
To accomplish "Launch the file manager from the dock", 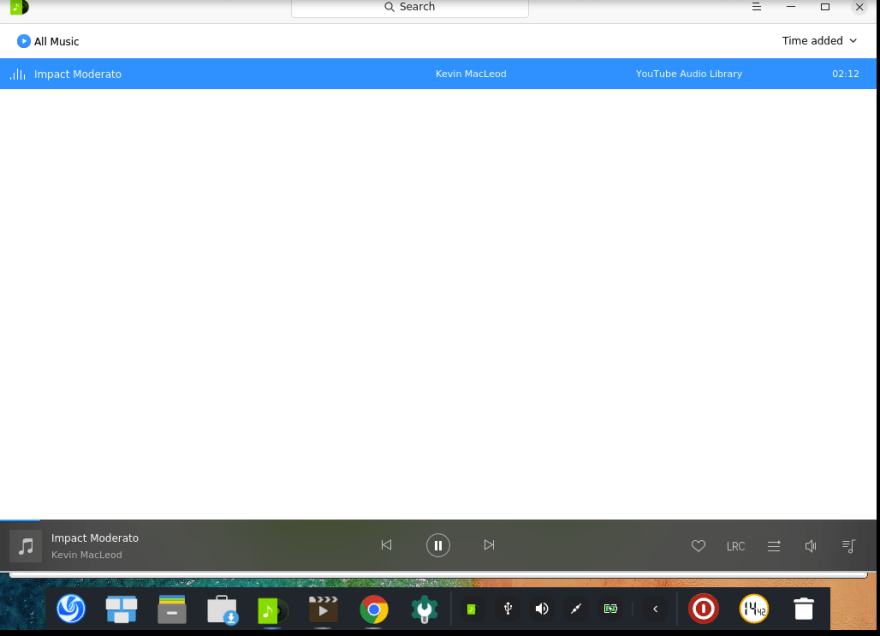I will tap(172, 609).
